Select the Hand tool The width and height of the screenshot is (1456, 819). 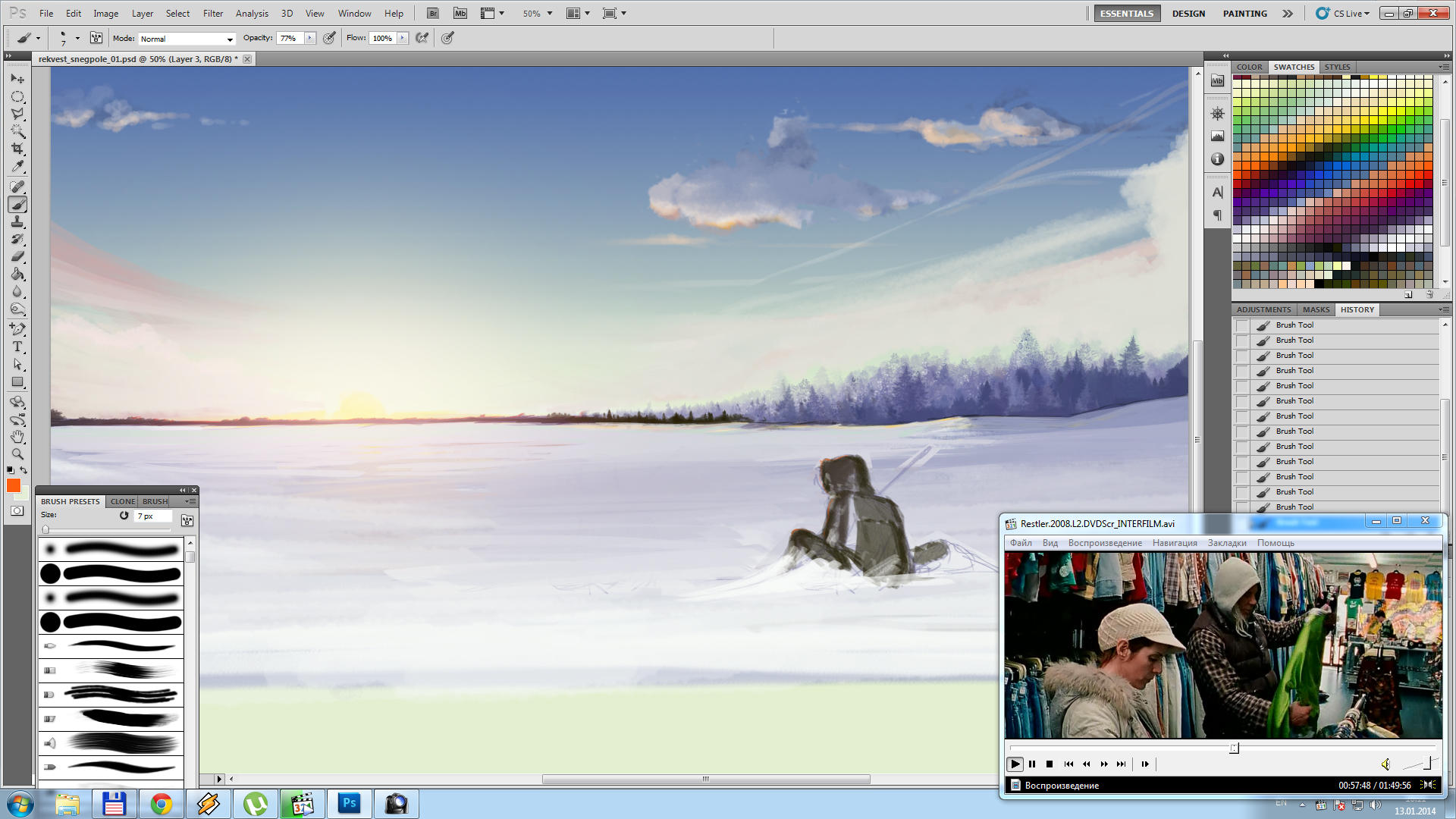click(x=17, y=437)
